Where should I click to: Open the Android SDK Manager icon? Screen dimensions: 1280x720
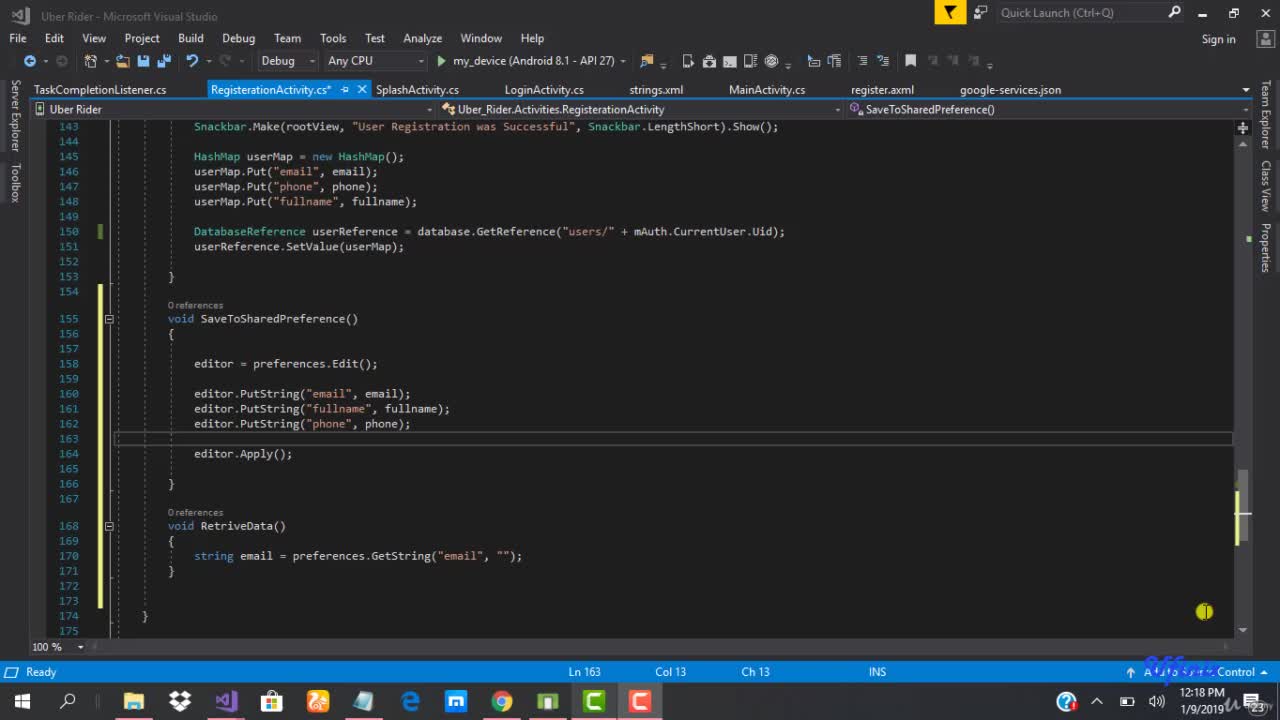(x=709, y=61)
